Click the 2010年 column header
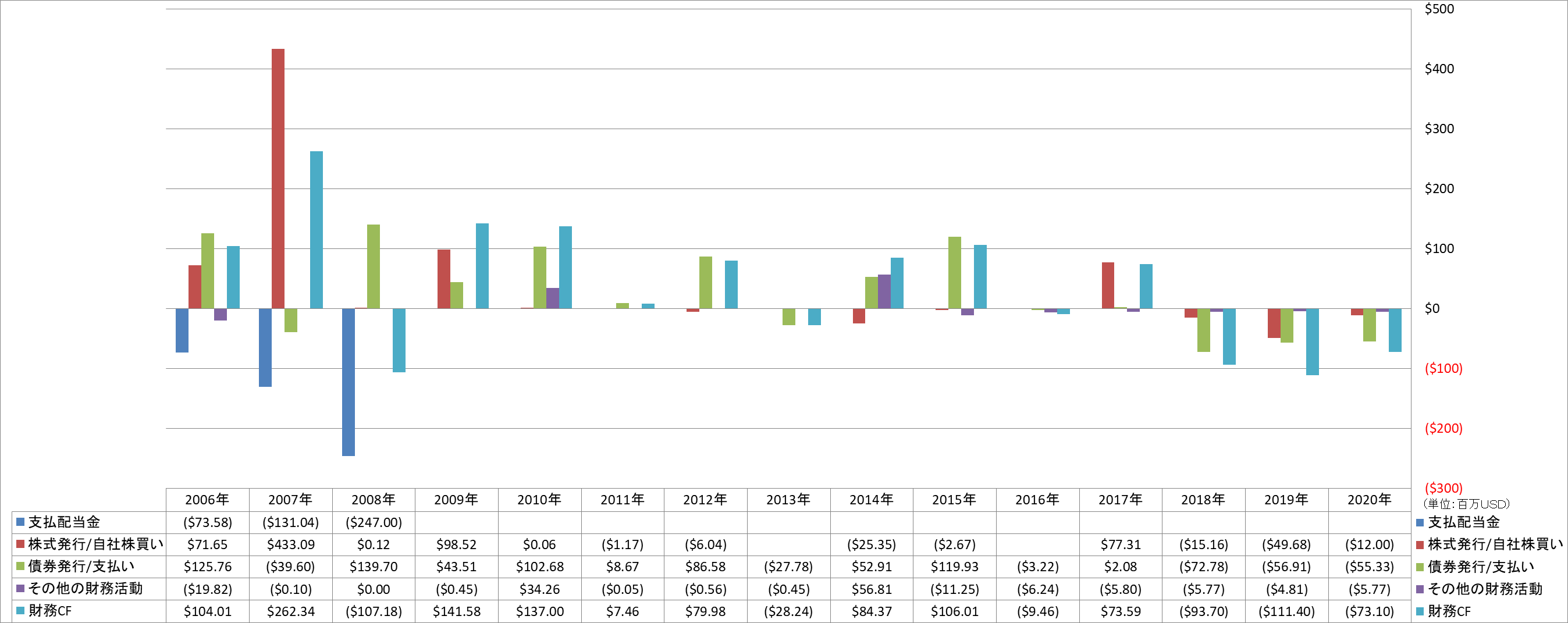 [539, 500]
